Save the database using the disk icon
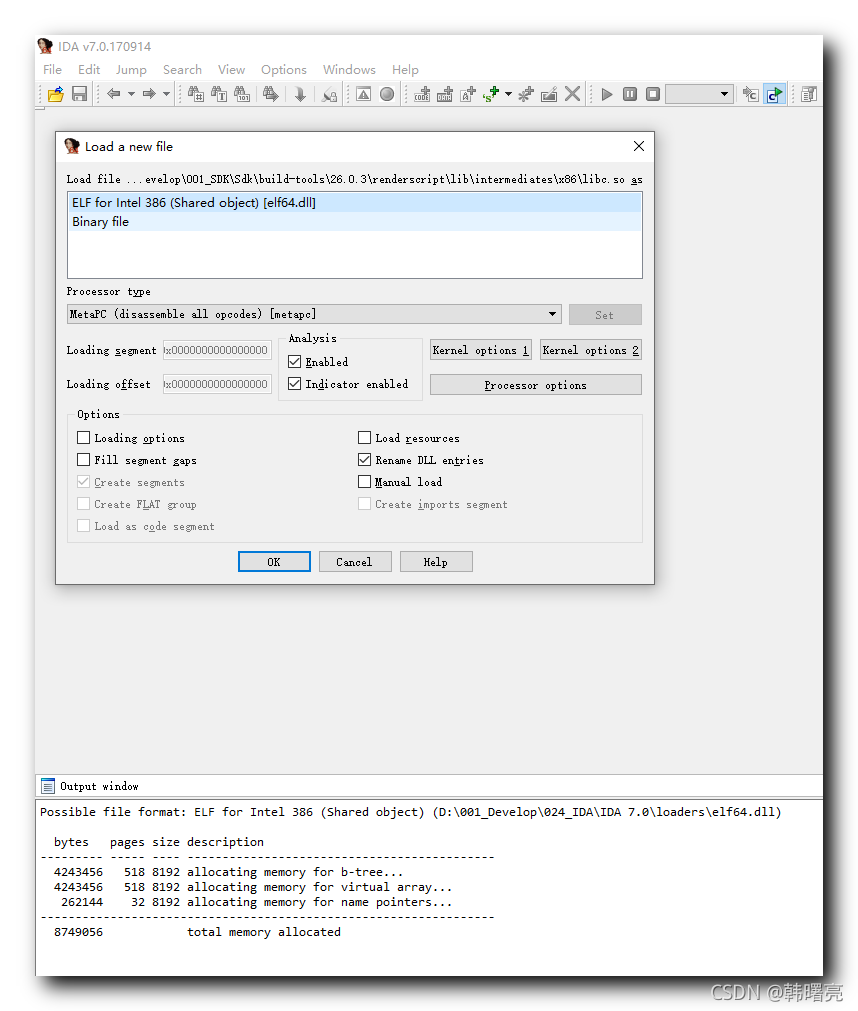 click(x=79, y=93)
